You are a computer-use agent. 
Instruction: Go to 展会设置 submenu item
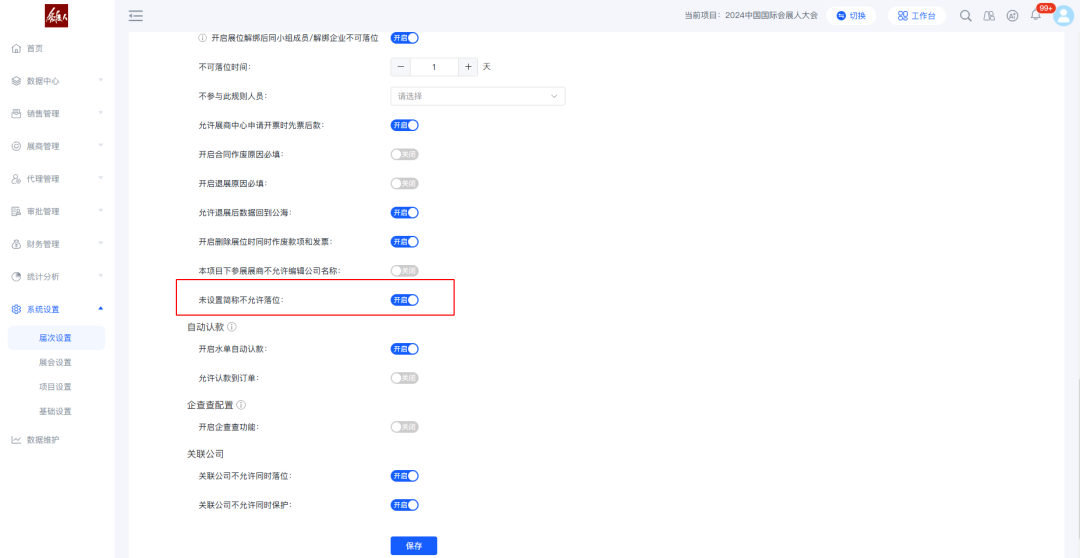pos(55,362)
